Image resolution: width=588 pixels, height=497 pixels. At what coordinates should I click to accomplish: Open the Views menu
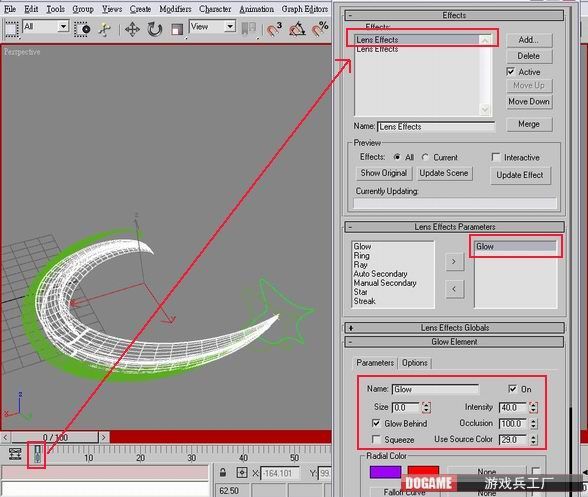(112, 9)
